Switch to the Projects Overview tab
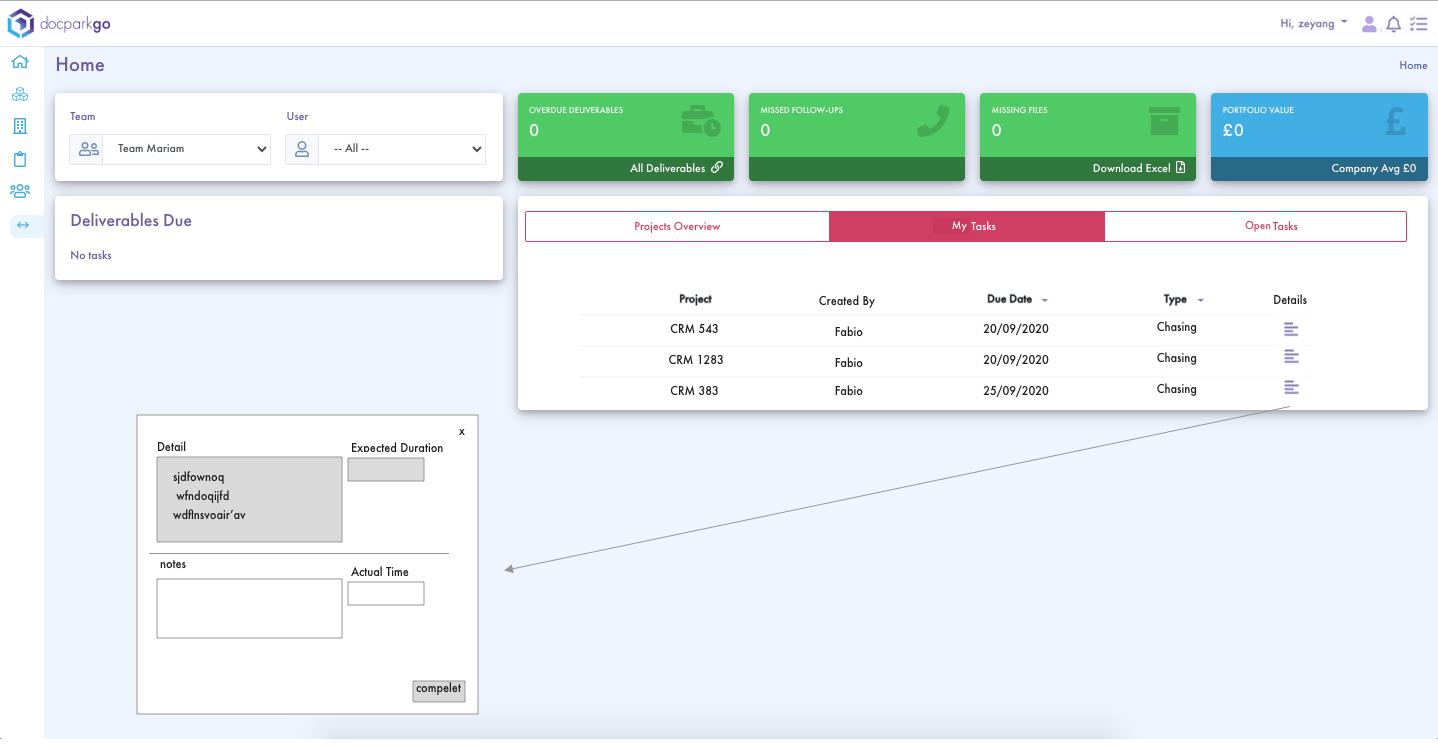The image size is (1438, 746). click(x=677, y=226)
